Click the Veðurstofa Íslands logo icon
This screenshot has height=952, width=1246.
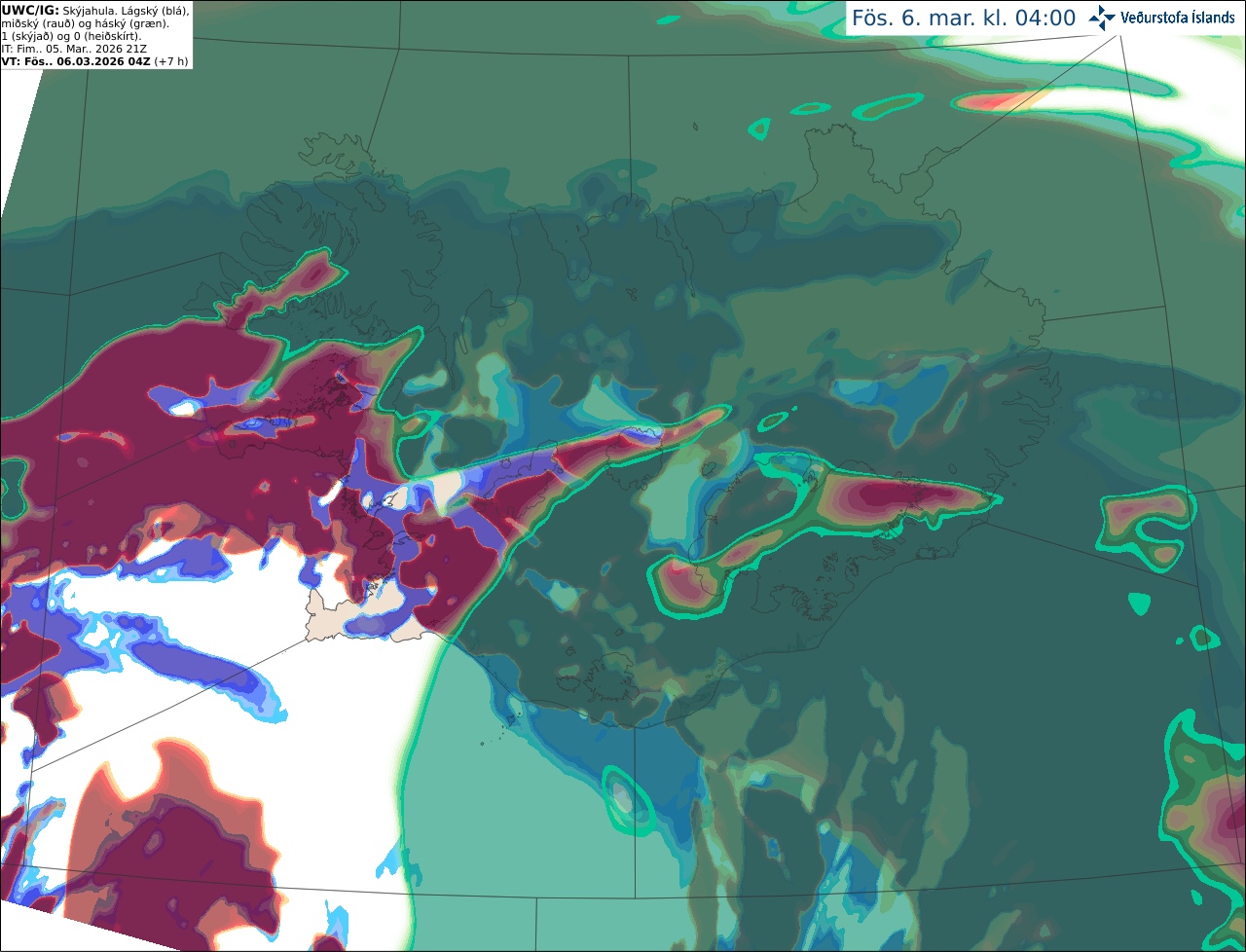pos(1101,18)
